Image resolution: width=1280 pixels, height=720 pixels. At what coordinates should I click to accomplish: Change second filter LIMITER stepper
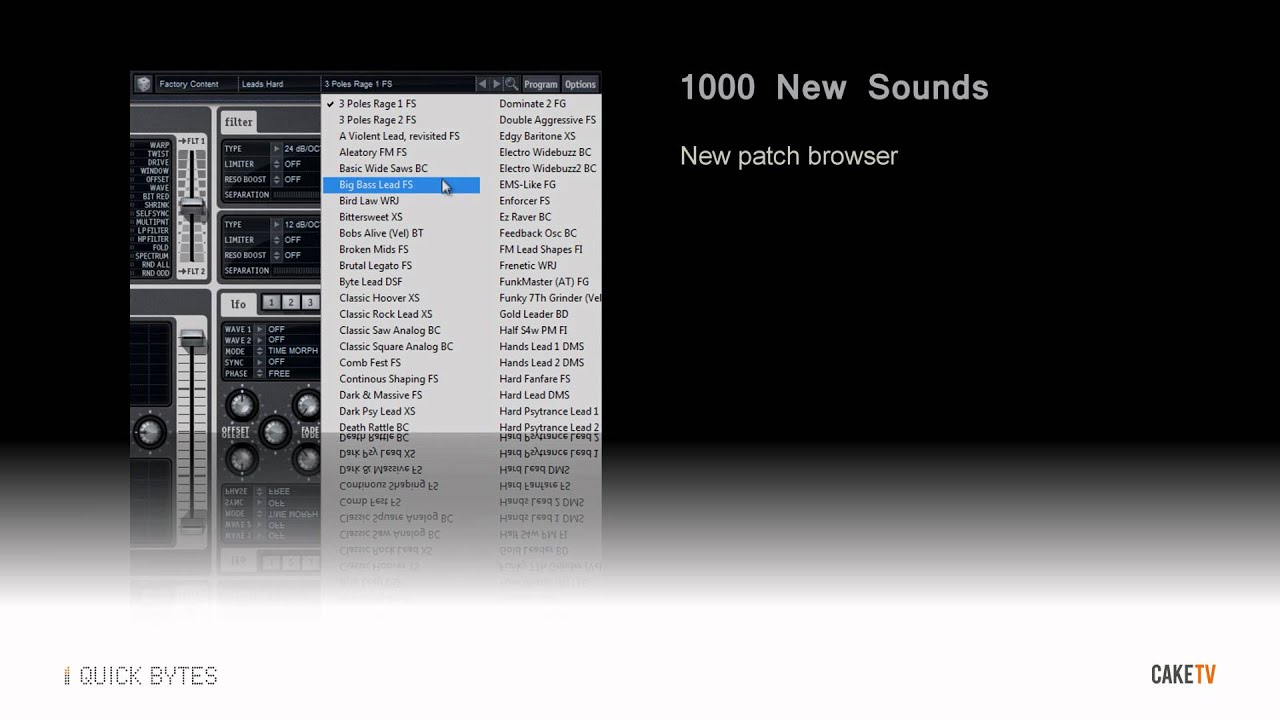[277, 240]
